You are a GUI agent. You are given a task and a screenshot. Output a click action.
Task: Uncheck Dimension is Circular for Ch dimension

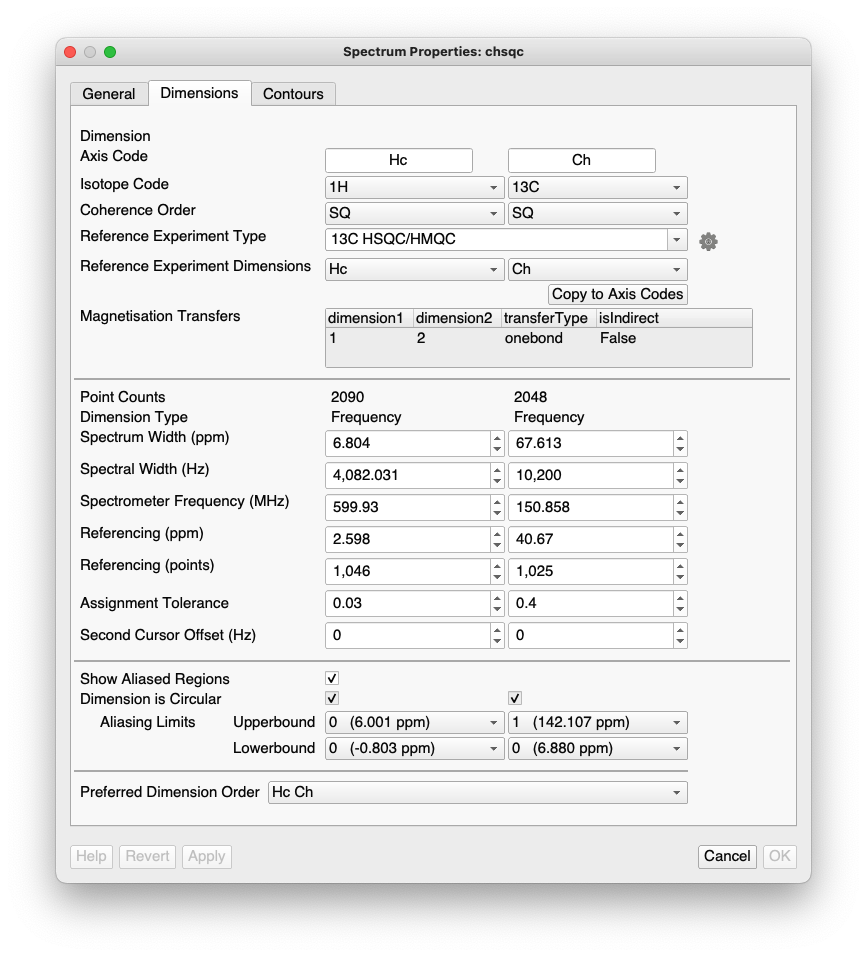[x=515, y=698]
